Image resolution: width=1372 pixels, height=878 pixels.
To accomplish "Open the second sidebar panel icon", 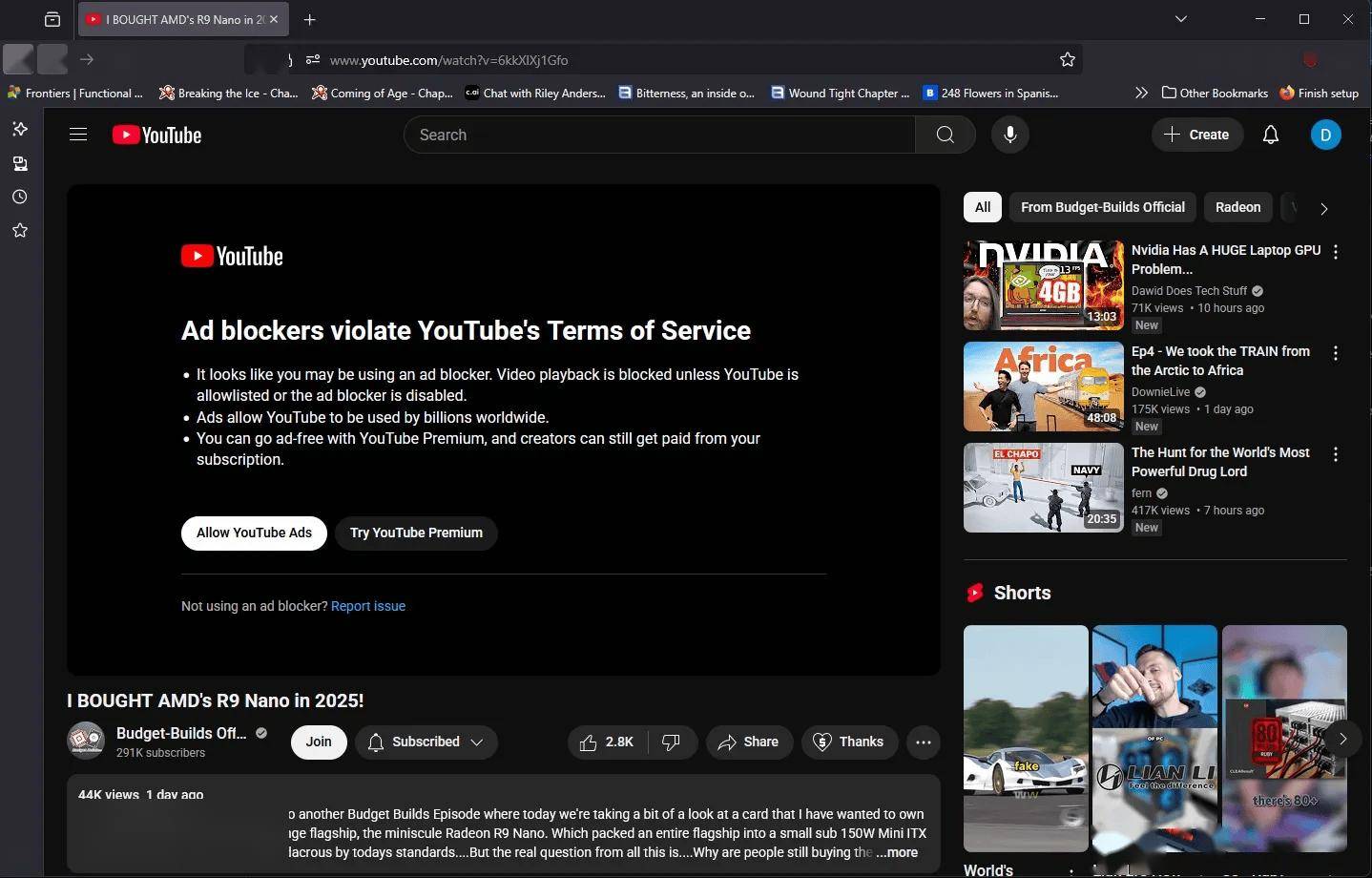I will (20, 163).
